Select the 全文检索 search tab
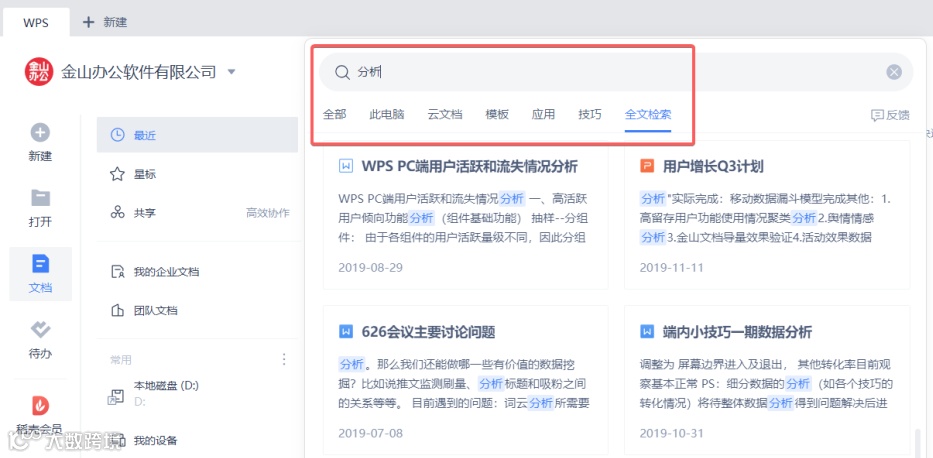This screenshot has width=933, height=458. click(x=648, y=114)
